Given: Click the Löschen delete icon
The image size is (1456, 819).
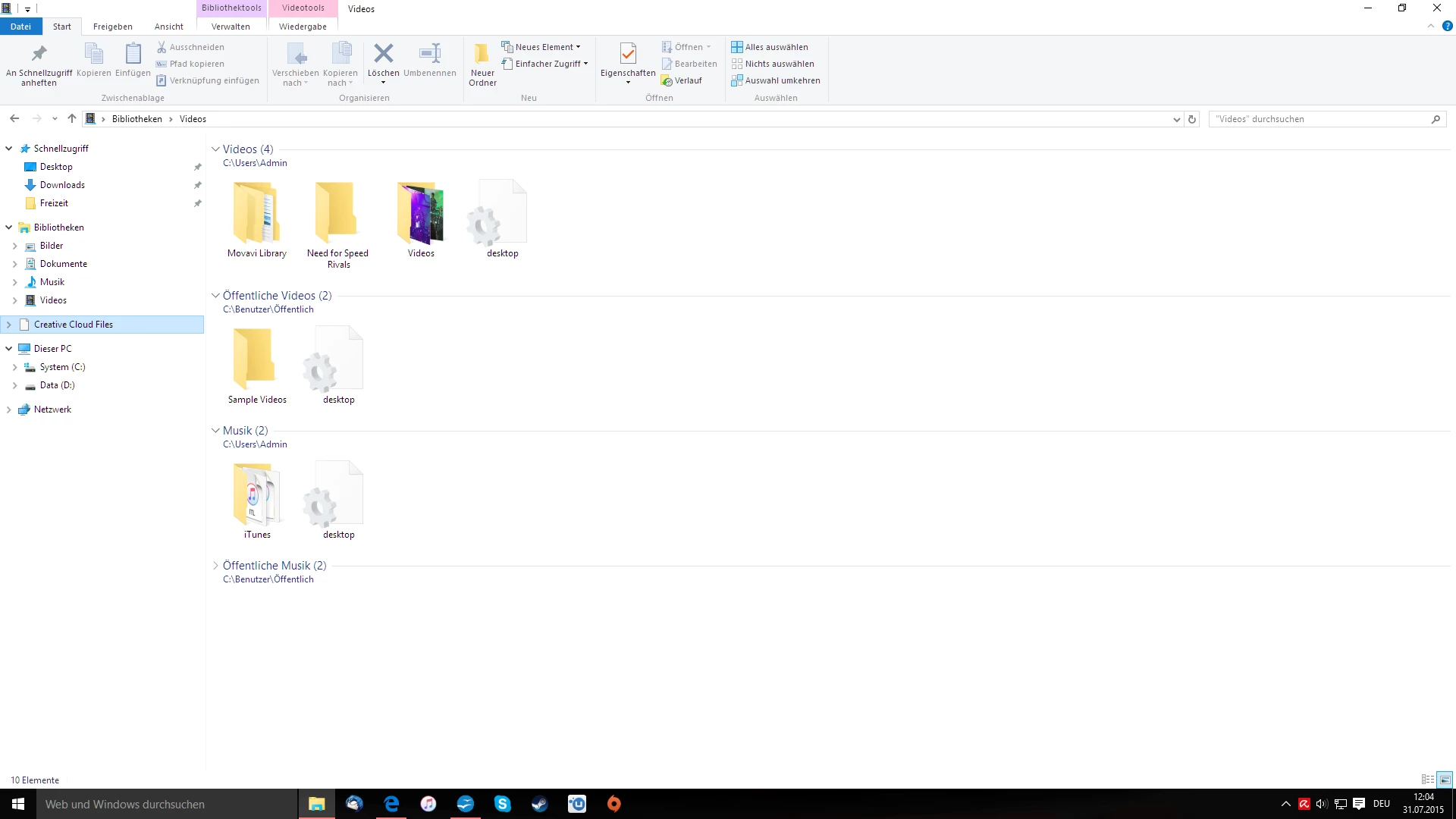Looking at the screenshot, I should coord(384,54).
